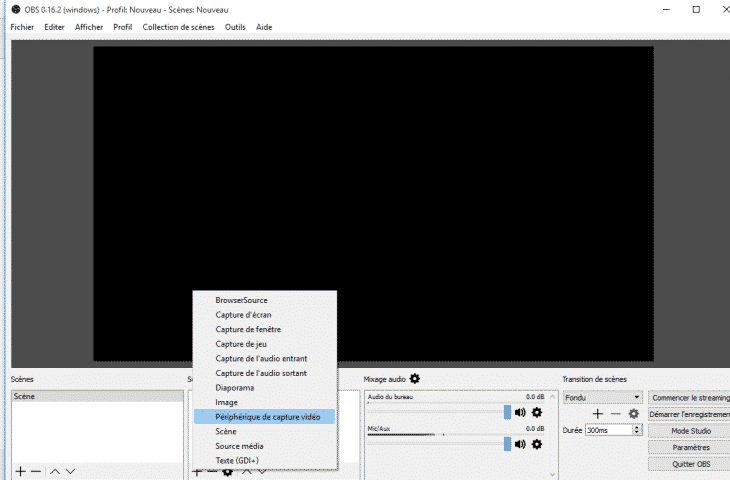Screen dimensions: 730x480
Task: Move the scene up in the Scènes list
Action: pos(55,470)
